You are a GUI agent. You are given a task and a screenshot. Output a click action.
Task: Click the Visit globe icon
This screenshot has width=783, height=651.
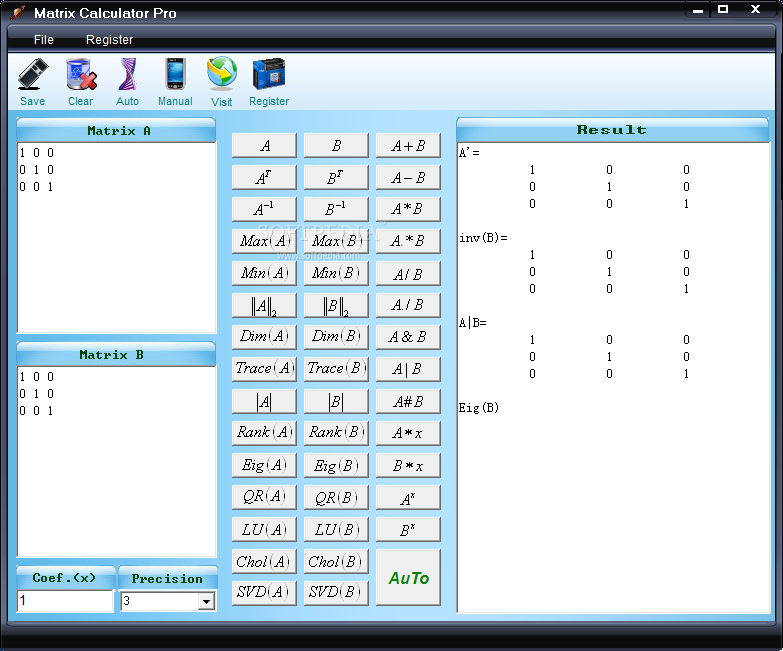[x=222, y=74]
